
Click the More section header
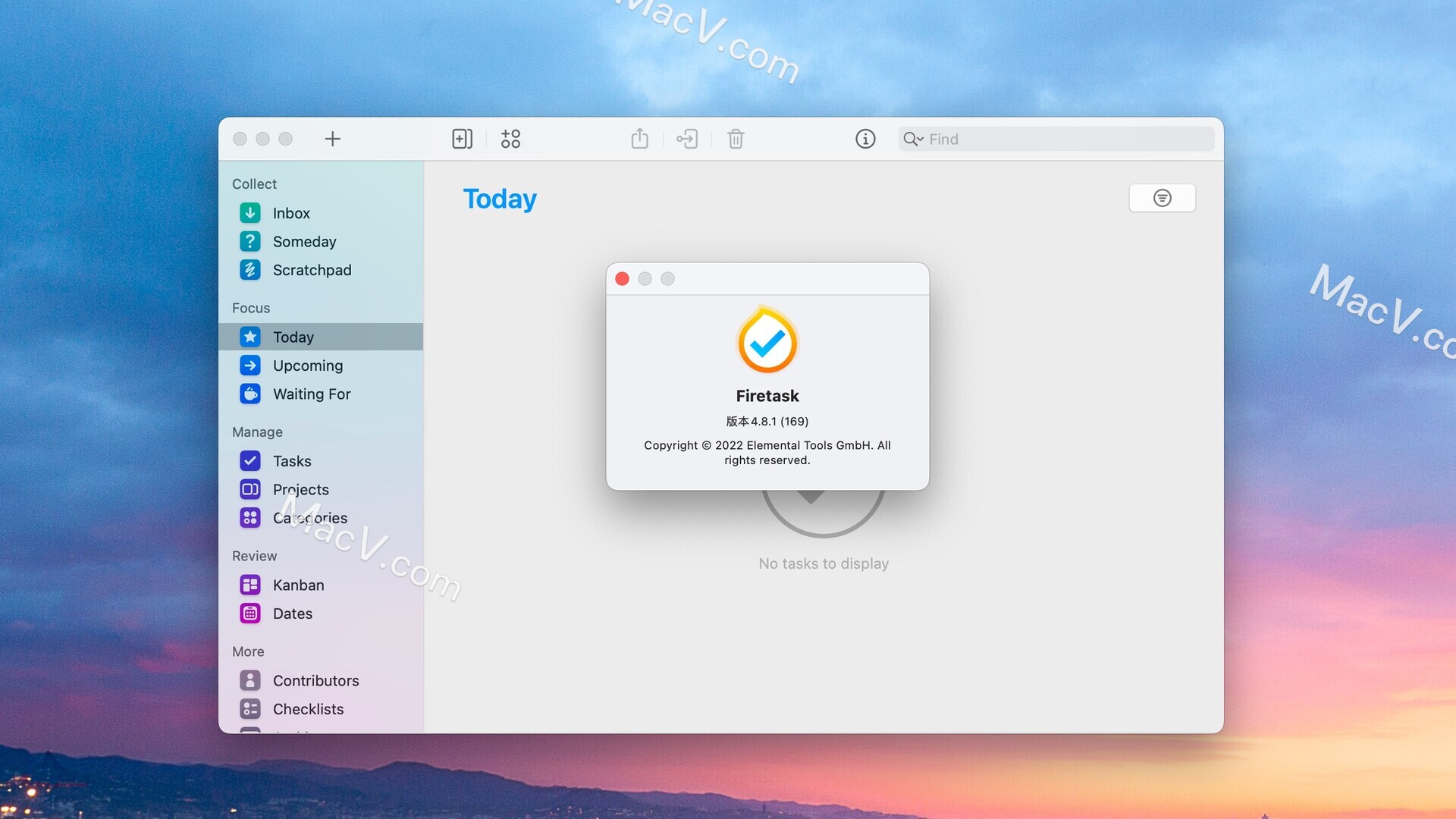(x=248, y=651)
